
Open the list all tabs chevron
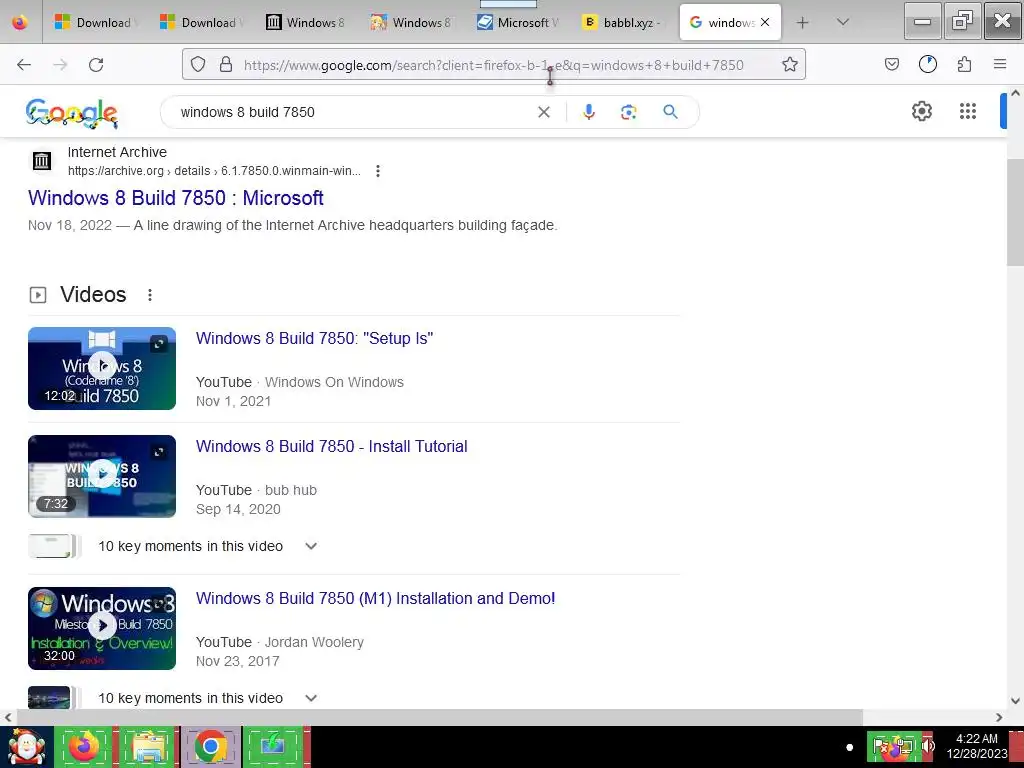click(843, 23)
